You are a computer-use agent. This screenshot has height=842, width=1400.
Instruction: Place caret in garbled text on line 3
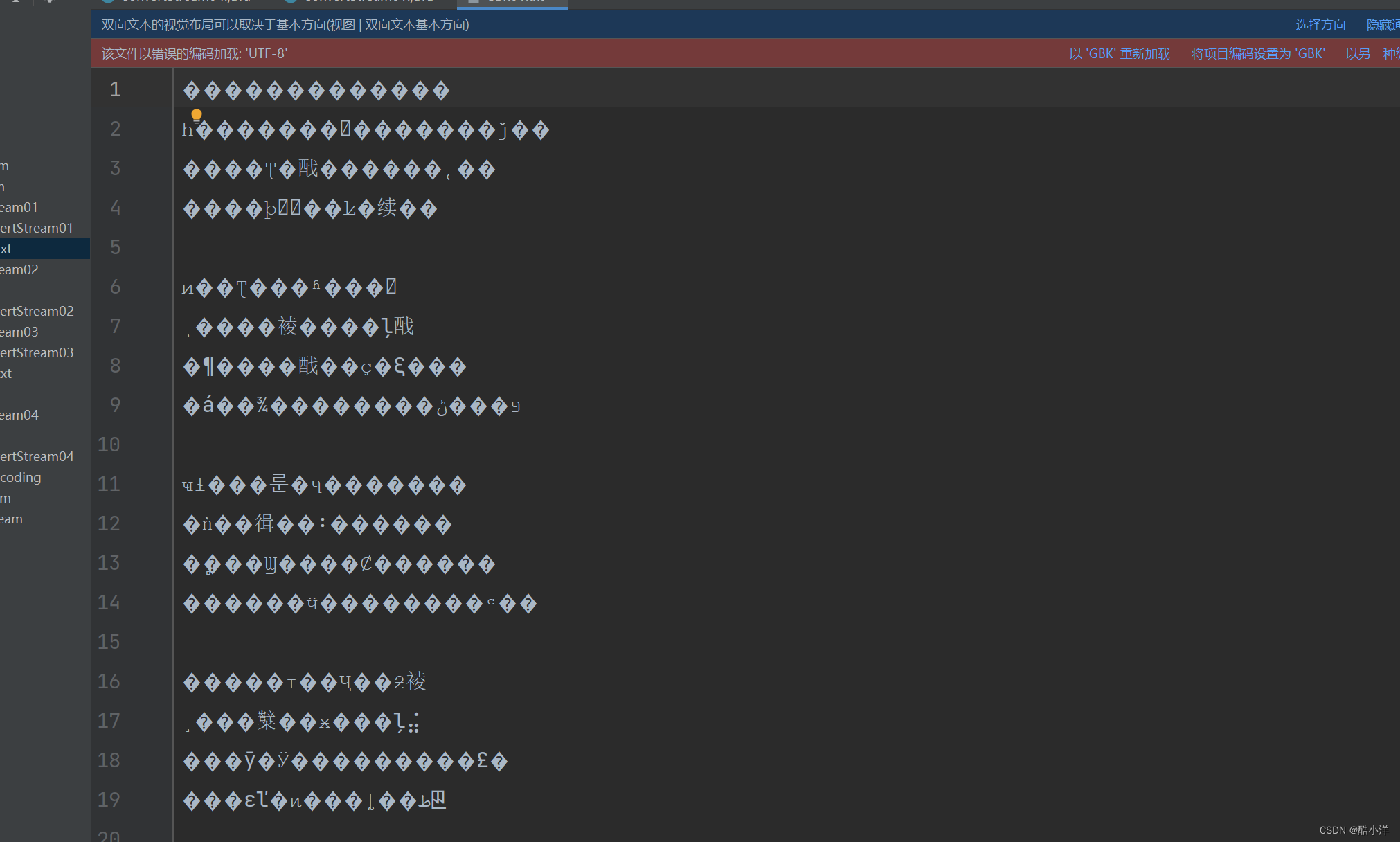339,169
